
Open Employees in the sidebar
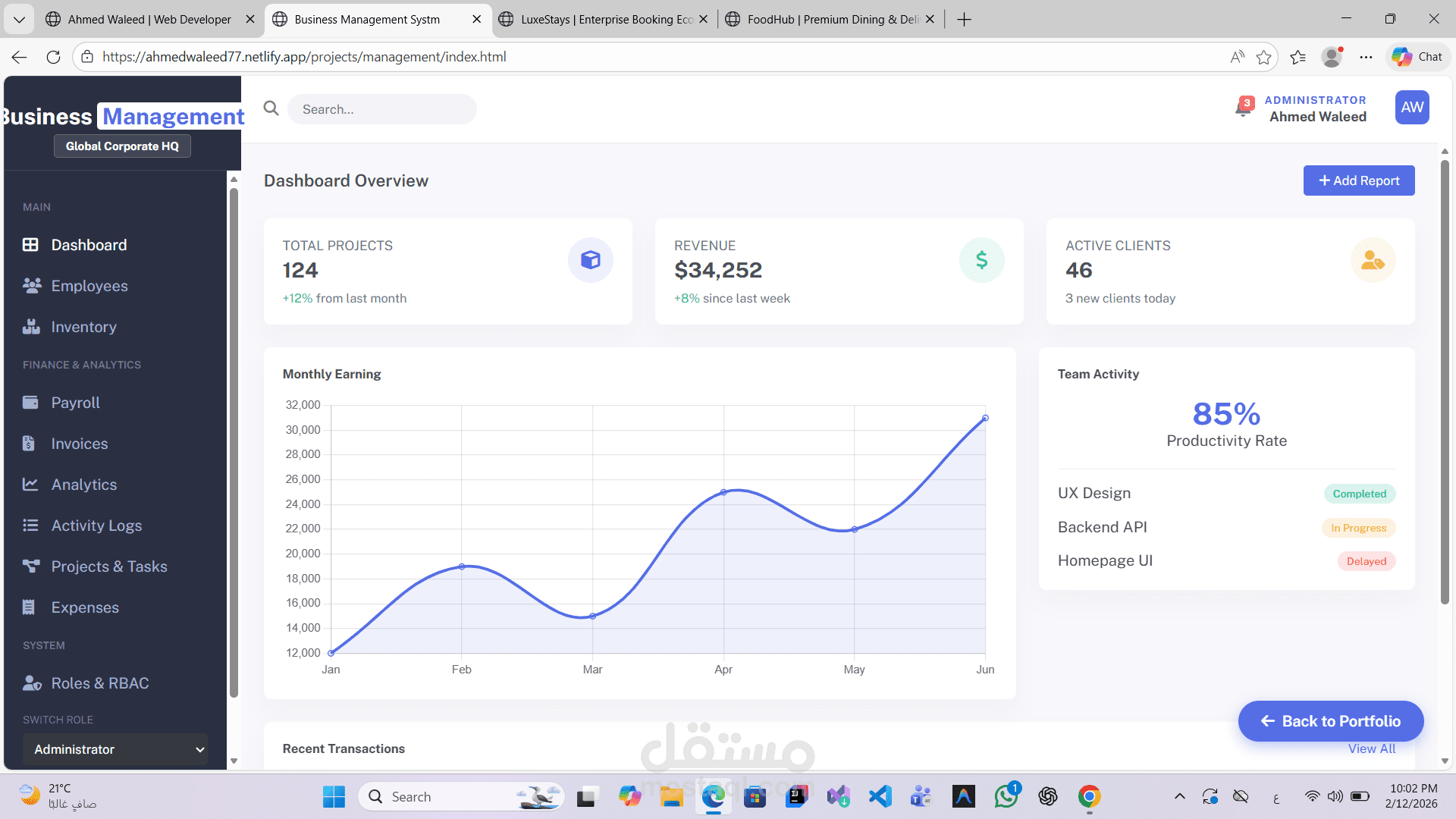point(89,286)
